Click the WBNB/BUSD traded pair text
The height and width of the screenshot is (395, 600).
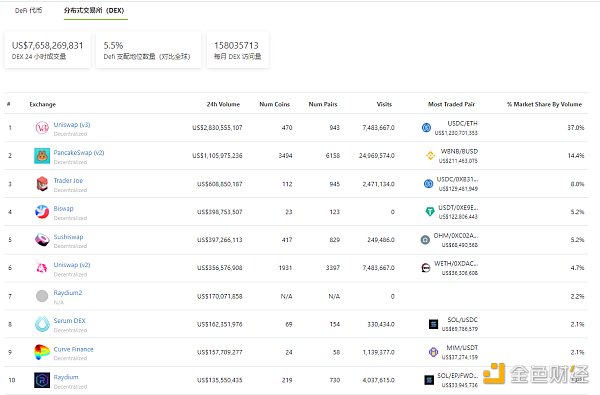click(459, 151)
